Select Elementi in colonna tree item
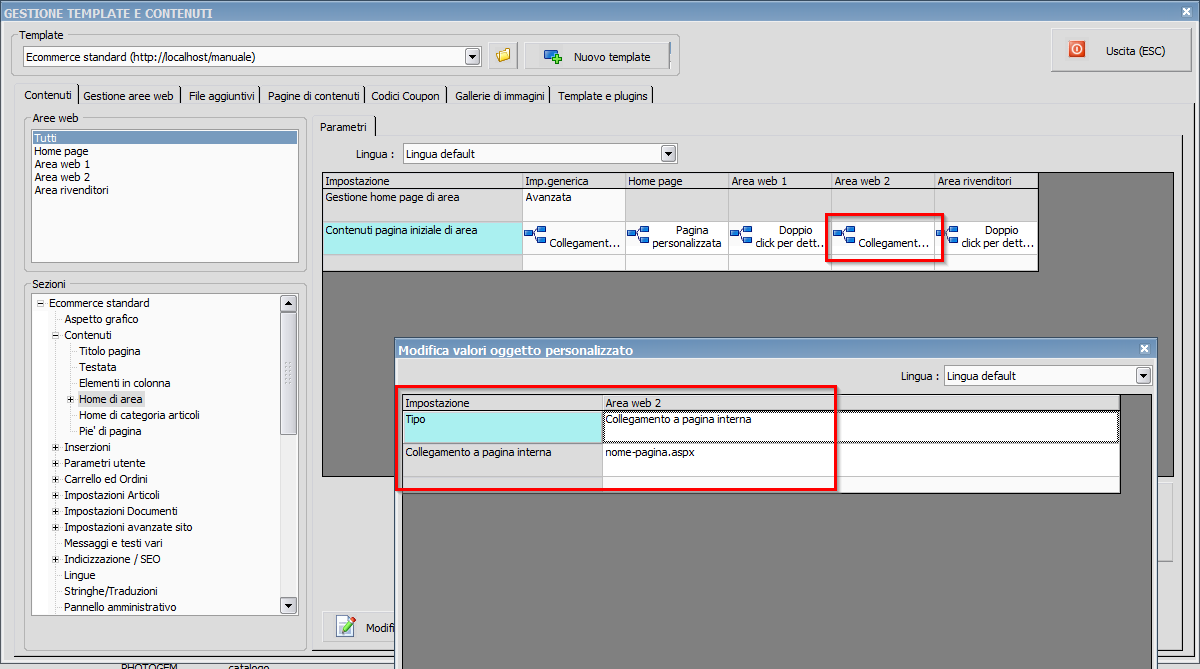The width and height of the screenshot is (1200, 669). [x=125, y=383]
